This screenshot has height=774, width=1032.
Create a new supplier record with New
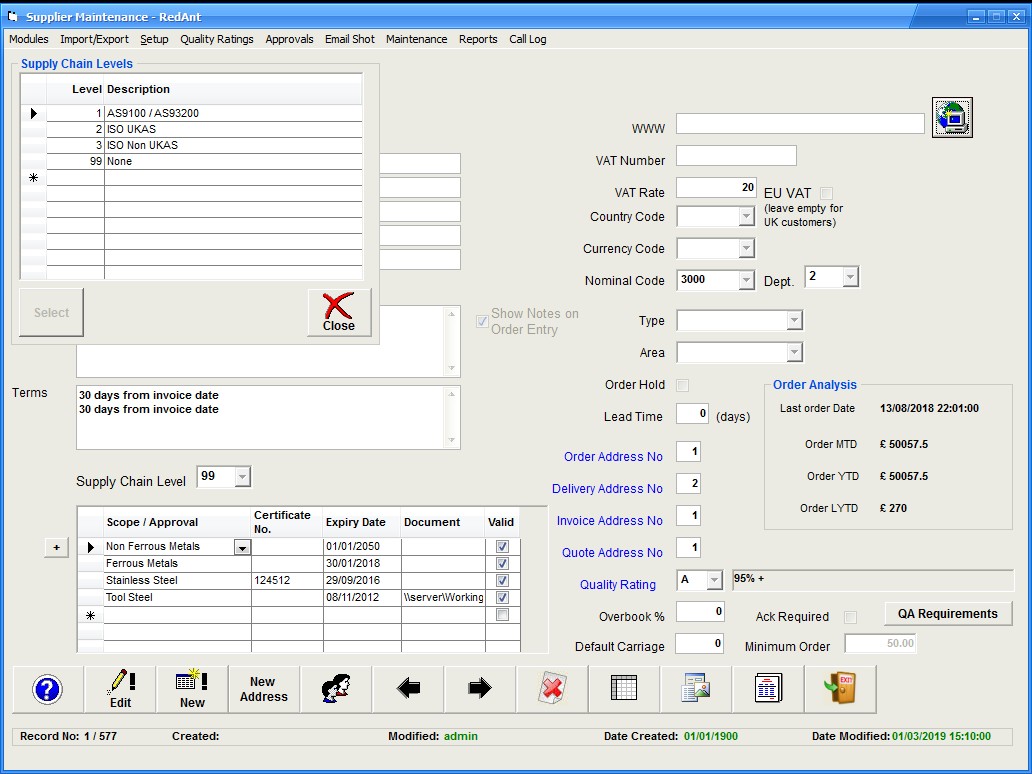click(x=192, y=689)
